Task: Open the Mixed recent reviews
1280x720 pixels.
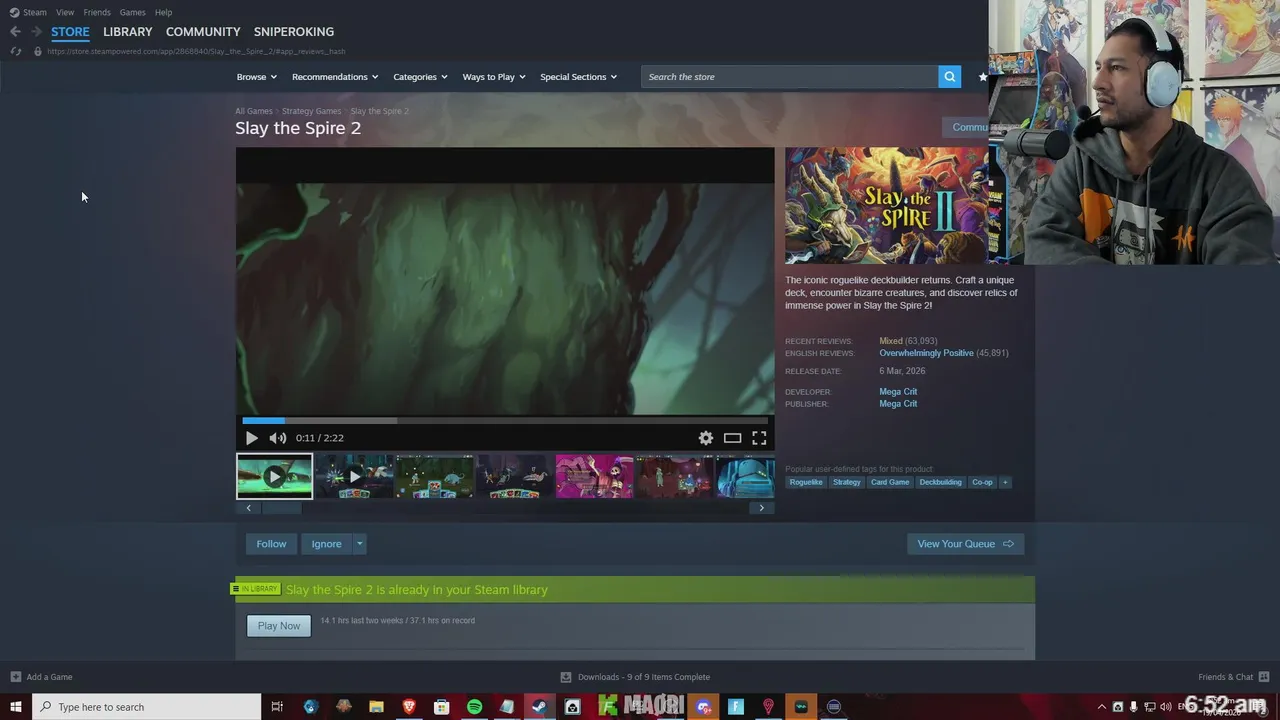Action: click(891, 341)
